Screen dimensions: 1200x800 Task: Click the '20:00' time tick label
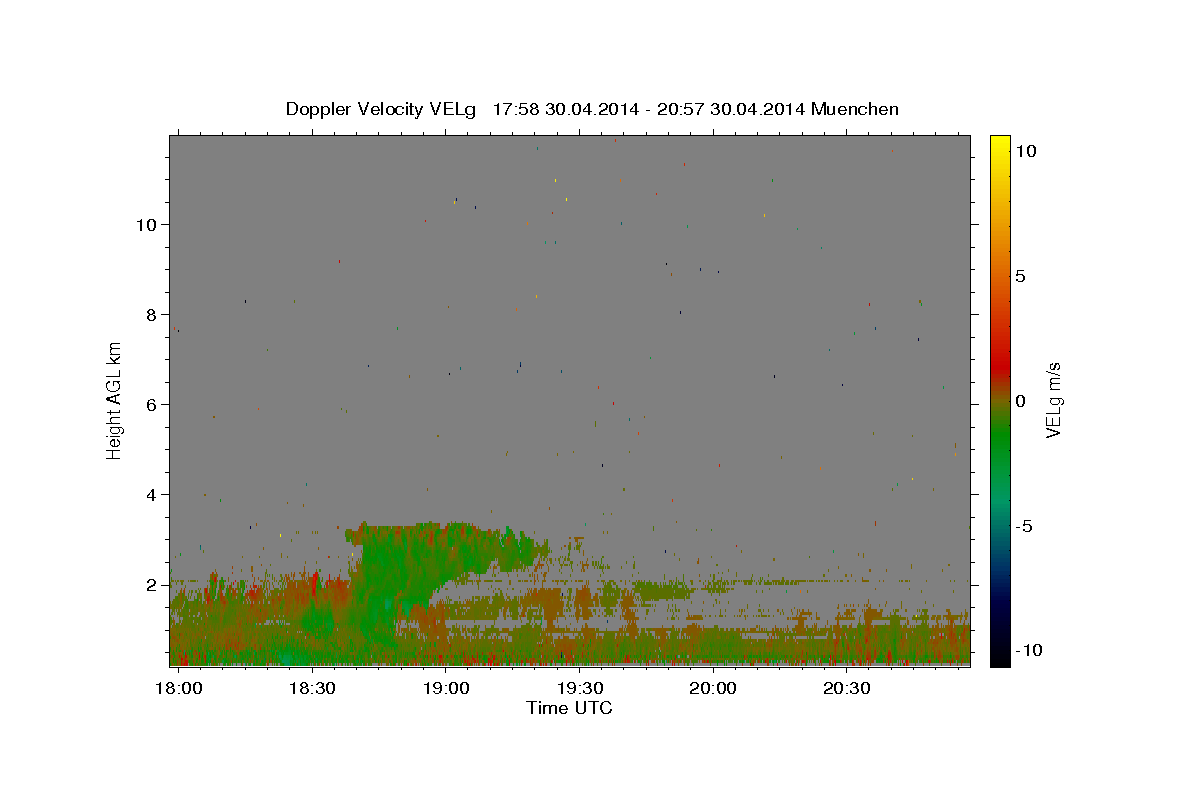pos(713,688)
